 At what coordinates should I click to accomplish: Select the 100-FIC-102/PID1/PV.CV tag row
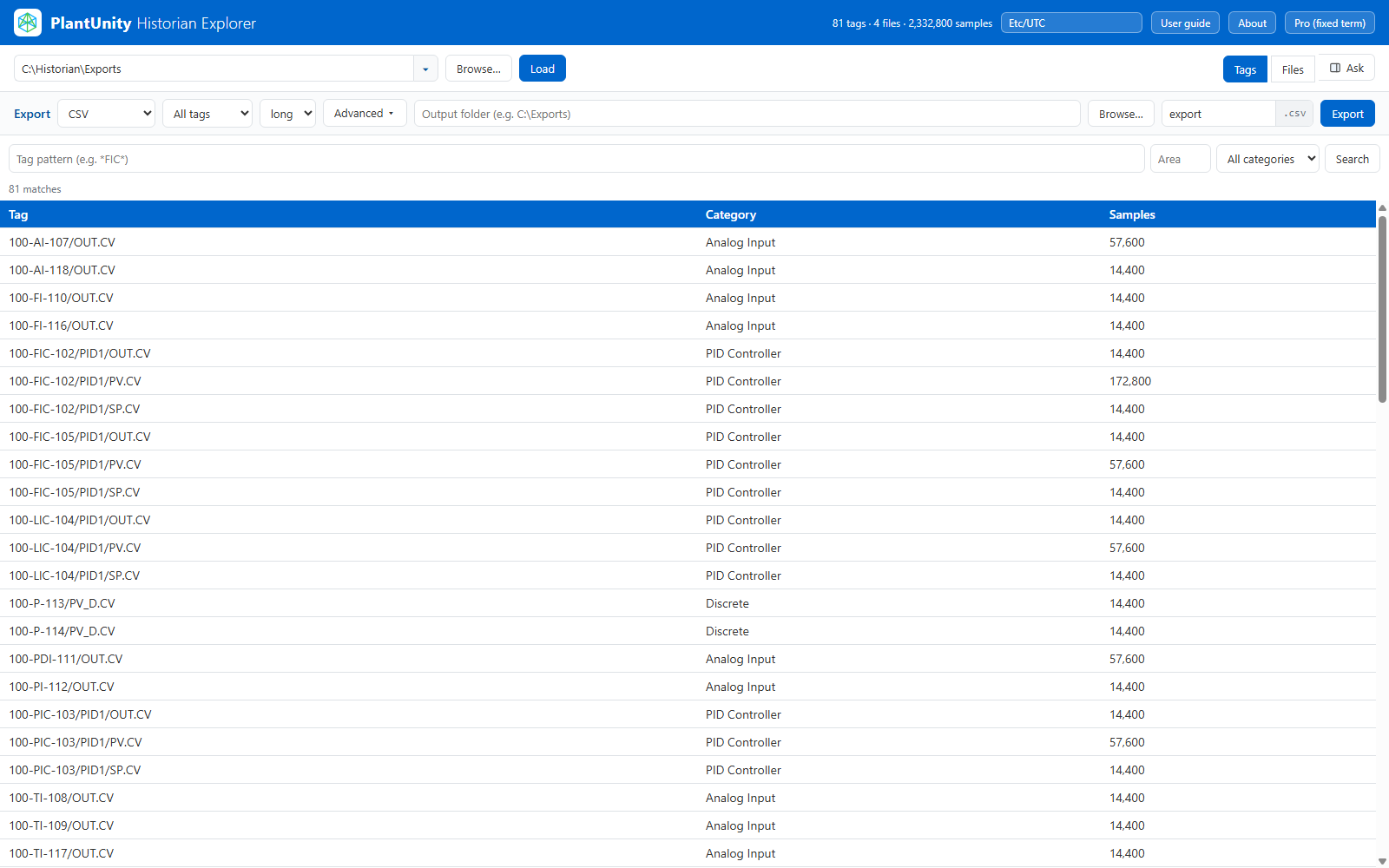688,381
